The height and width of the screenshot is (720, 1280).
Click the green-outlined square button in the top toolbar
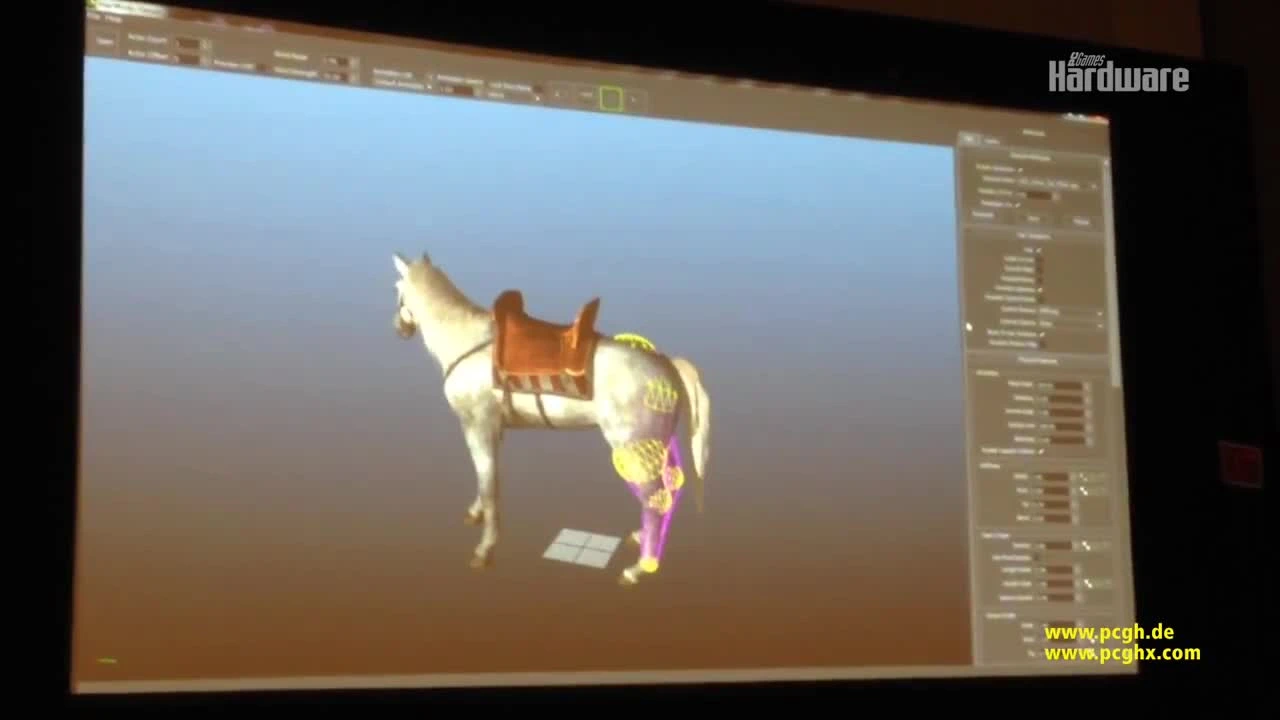coord(611,99)
